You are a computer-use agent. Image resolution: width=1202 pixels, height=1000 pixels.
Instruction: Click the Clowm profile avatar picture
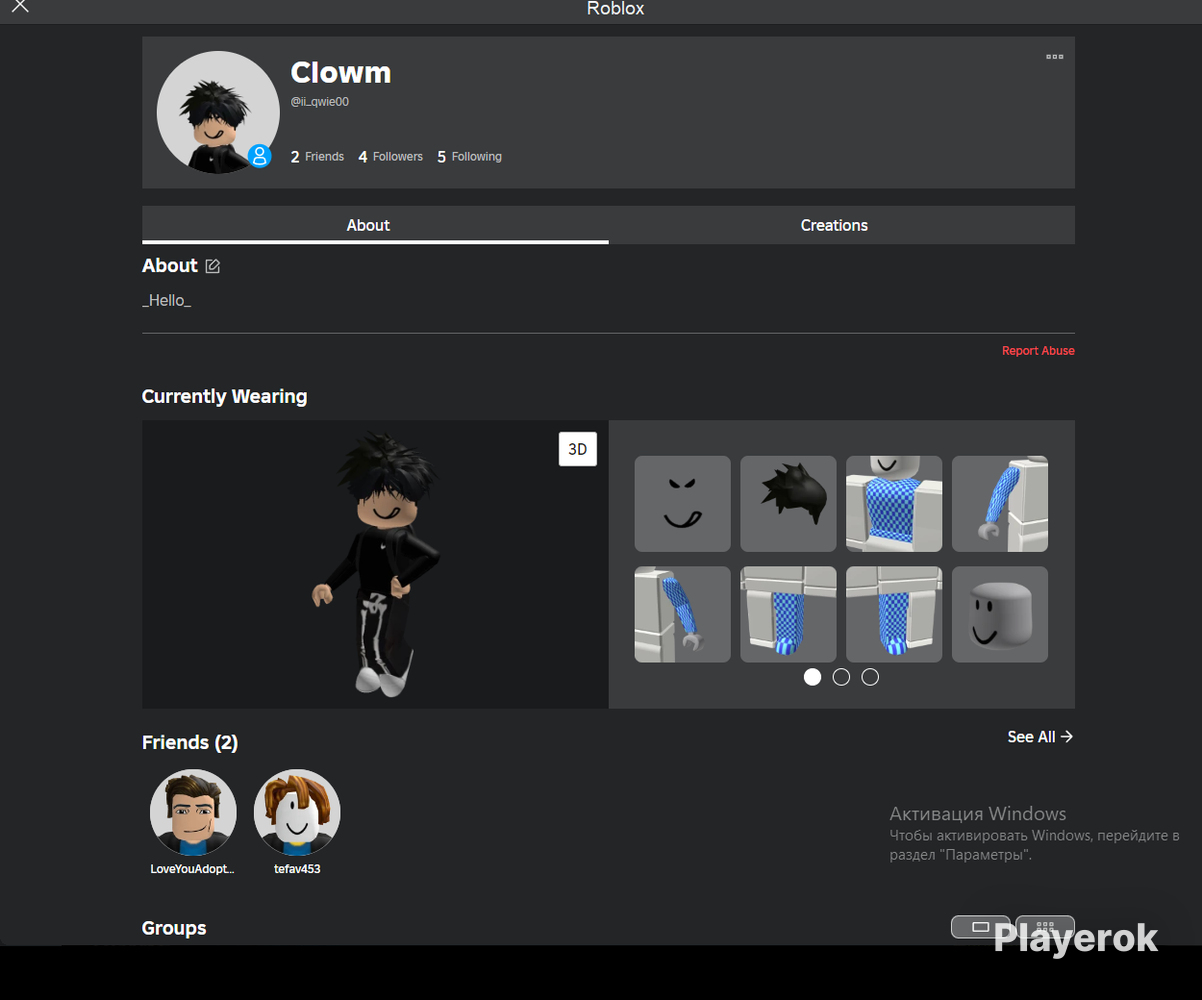click(218, 112)
